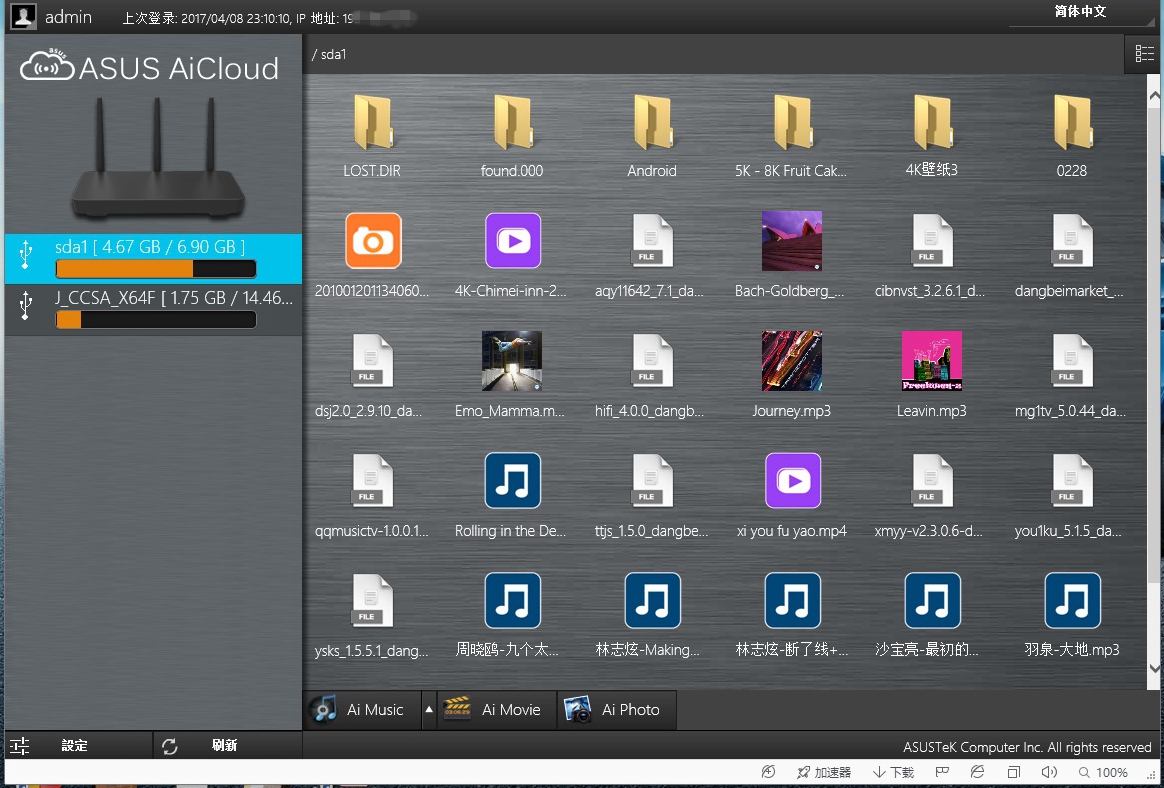Open the Journey.mp3 album thumbnail
1164x788 pixels.
(792, 361)
